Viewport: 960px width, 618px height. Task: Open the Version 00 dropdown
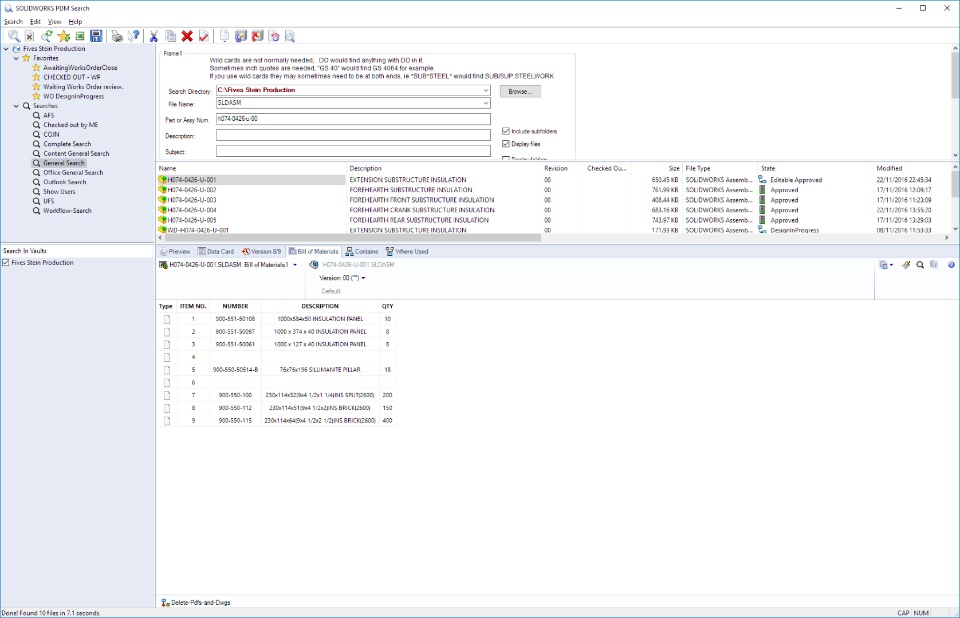(363, 278)
